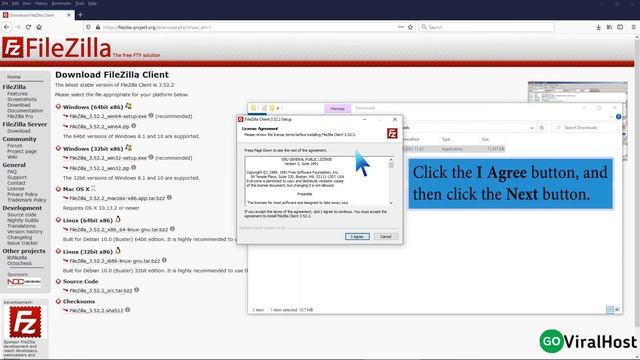
Task: Click the I Agree button in the installer
Action: 357,237
